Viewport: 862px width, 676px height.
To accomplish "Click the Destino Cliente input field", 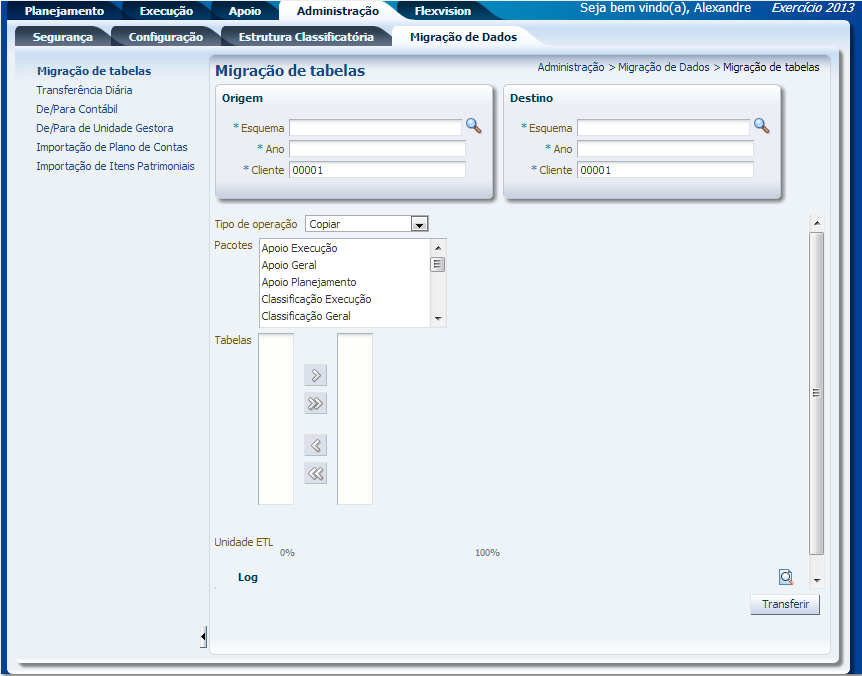I will 665,170.
